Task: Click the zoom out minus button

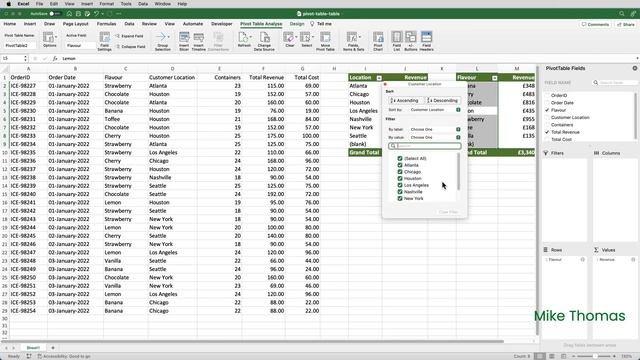Action: [574, 356]
